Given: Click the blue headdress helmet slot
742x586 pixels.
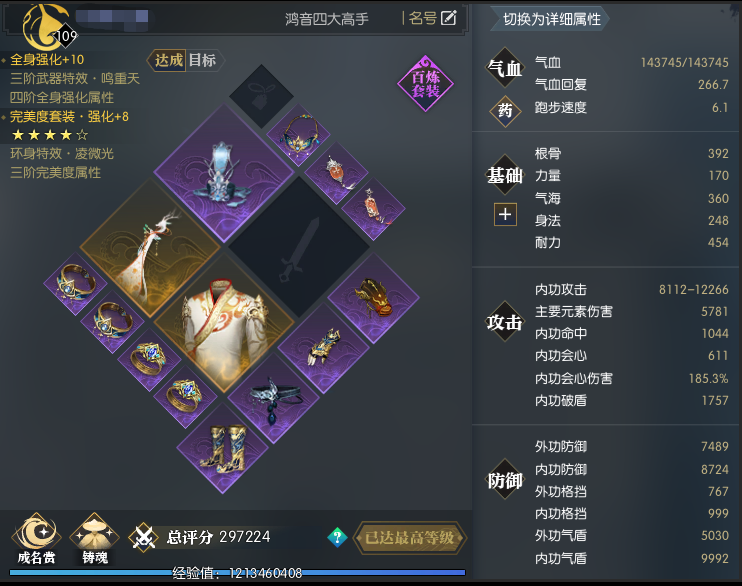Looking at the screenshot, I should pos(222,174).
